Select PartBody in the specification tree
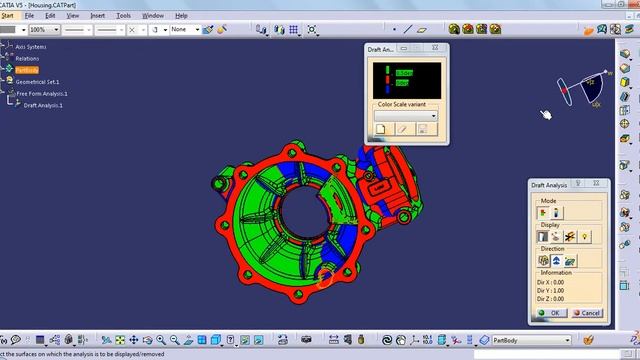 tap(27, 70)
